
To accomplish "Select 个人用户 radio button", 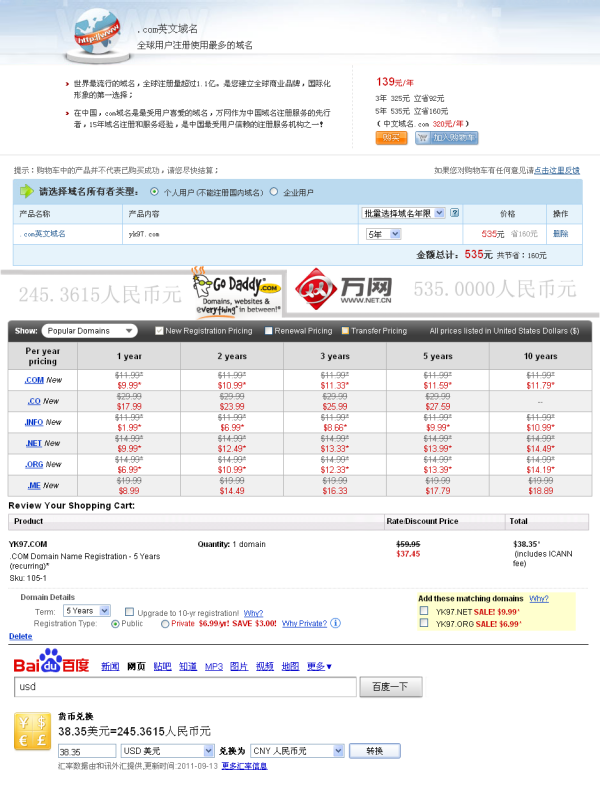I will click(154, 192).
